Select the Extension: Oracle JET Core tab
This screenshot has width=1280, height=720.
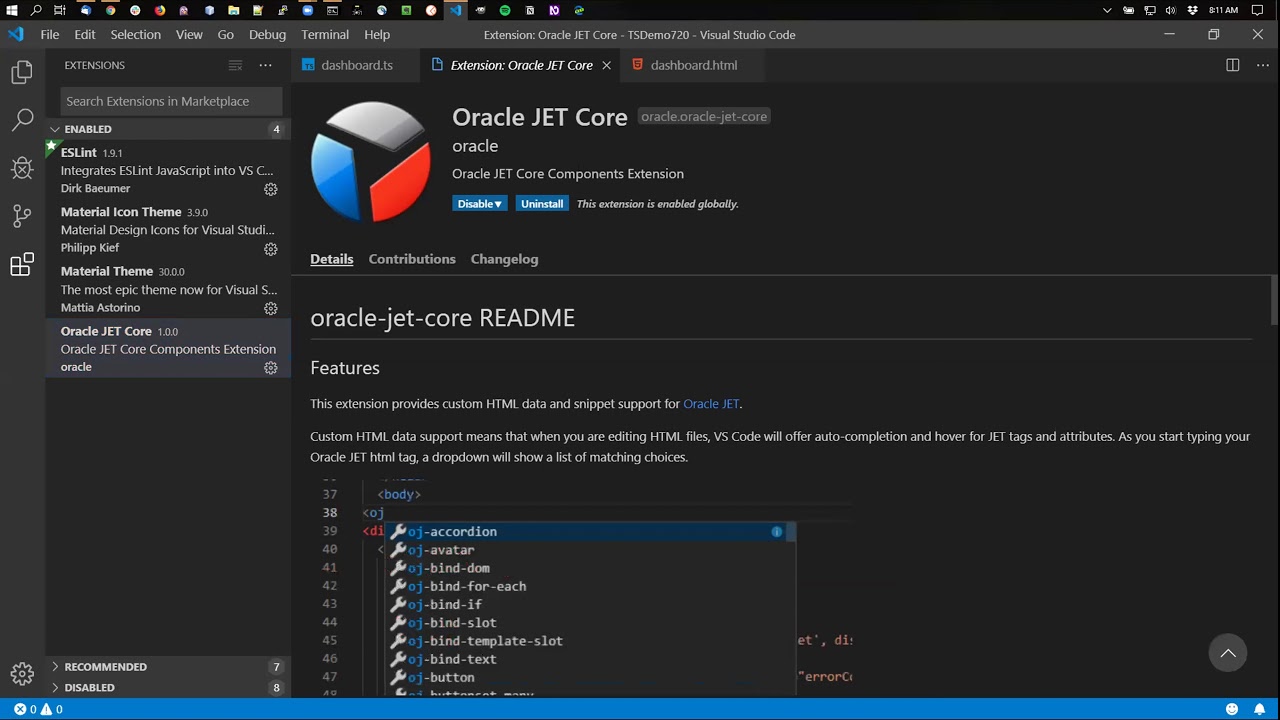[x=521, y=65]
